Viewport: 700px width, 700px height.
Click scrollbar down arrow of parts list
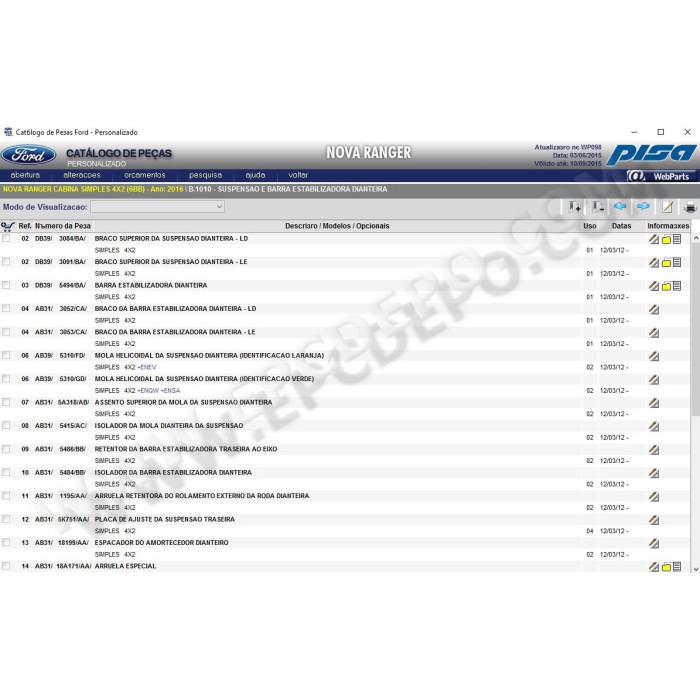[696, 569]
